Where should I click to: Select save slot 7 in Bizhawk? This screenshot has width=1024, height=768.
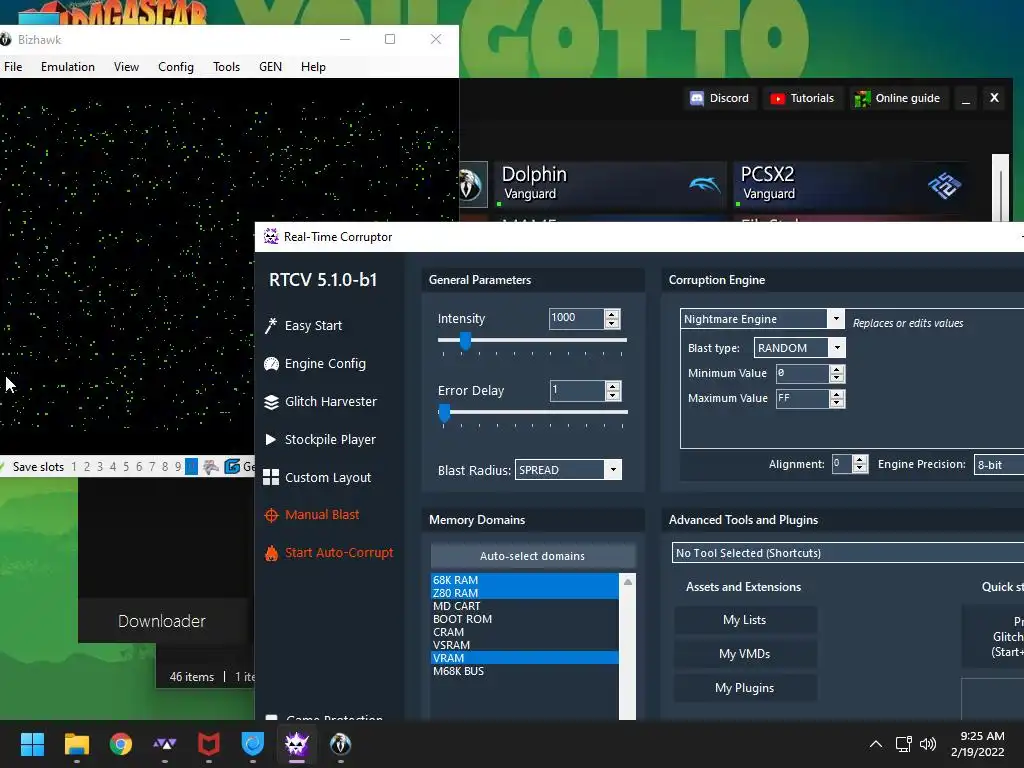152,467
